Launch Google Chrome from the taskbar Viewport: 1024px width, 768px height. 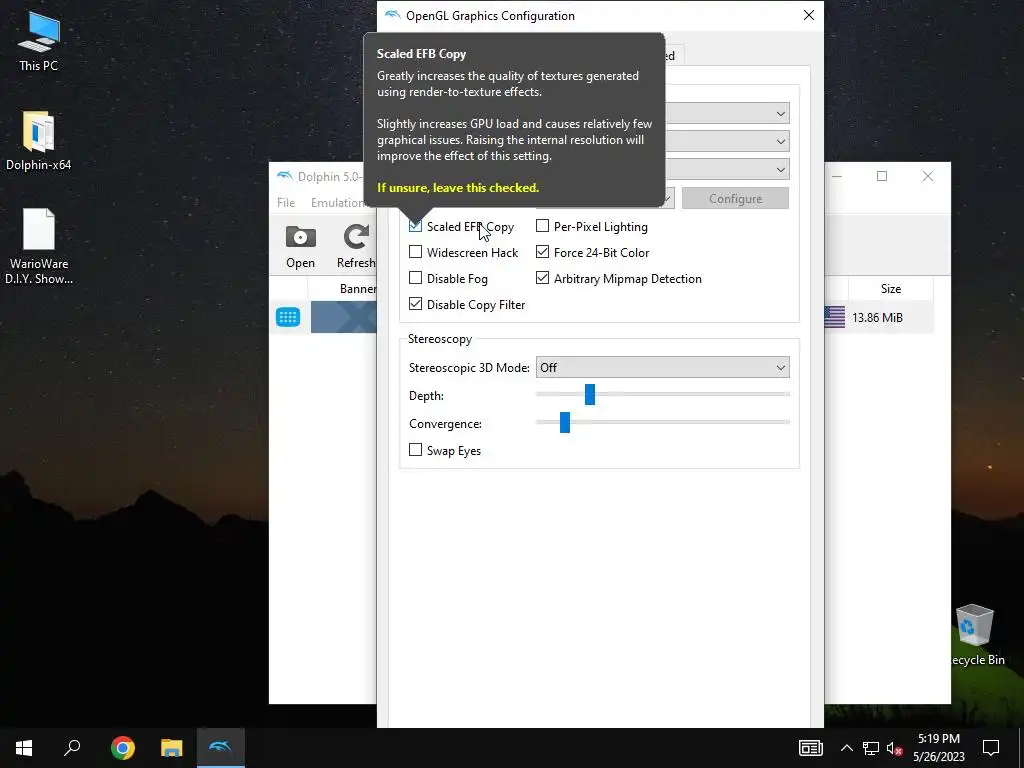point(123,748)
